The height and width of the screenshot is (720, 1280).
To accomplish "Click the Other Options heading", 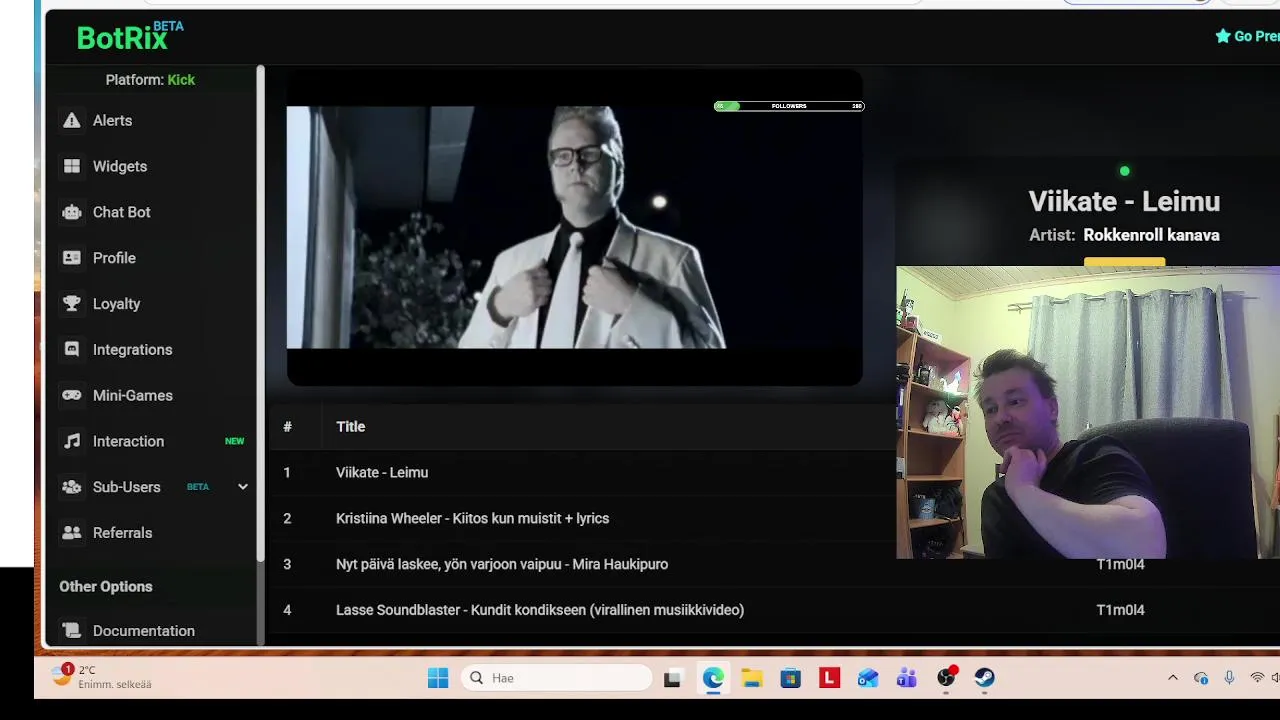I will 106,587.
